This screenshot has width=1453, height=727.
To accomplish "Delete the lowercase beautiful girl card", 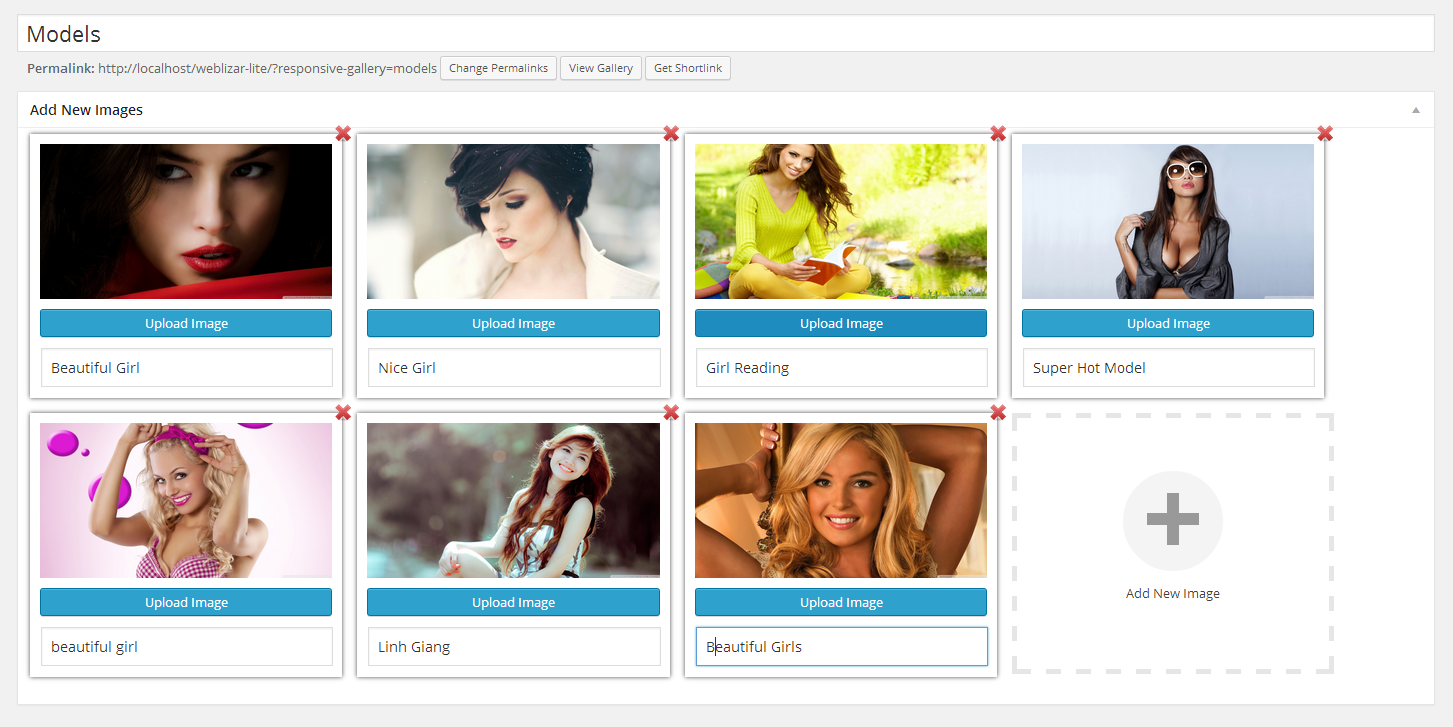I will click(343, 413).
